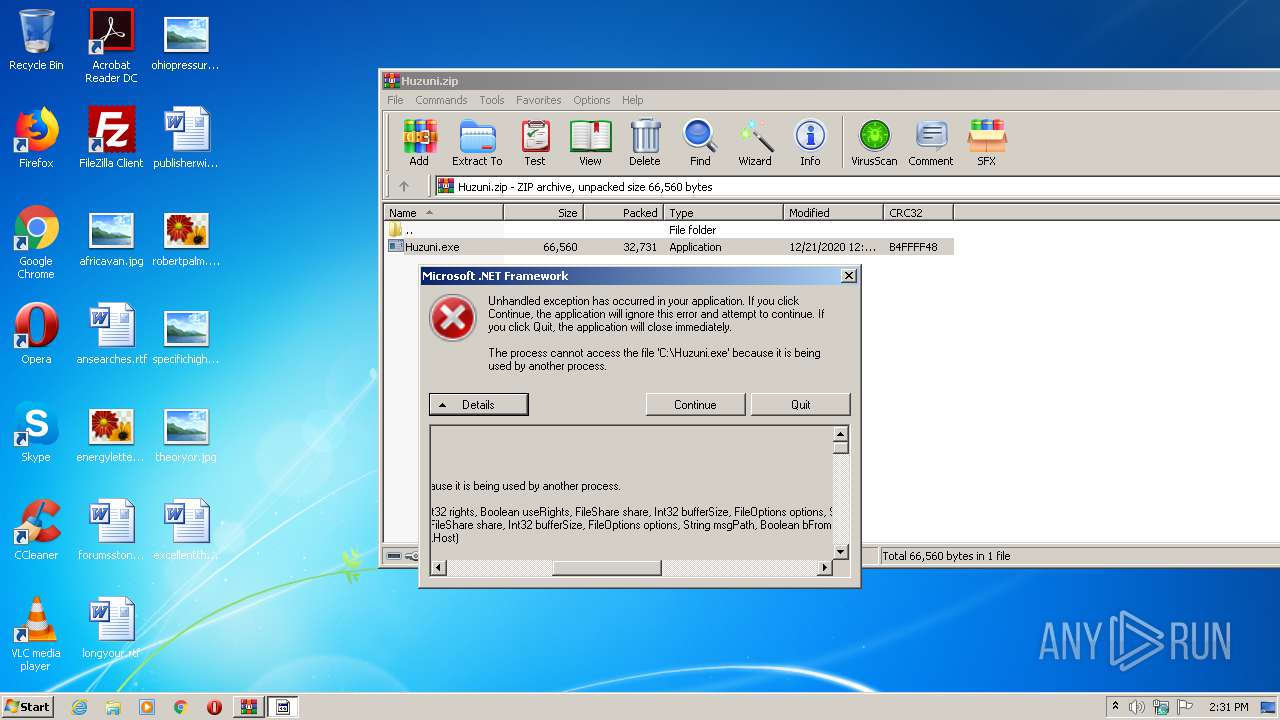Image resolution: width=1280 pixels, height=720 pixels.
Task: Select longyour.rtf document on desktop
Action: pyautogui.click(x=111, y=628)
